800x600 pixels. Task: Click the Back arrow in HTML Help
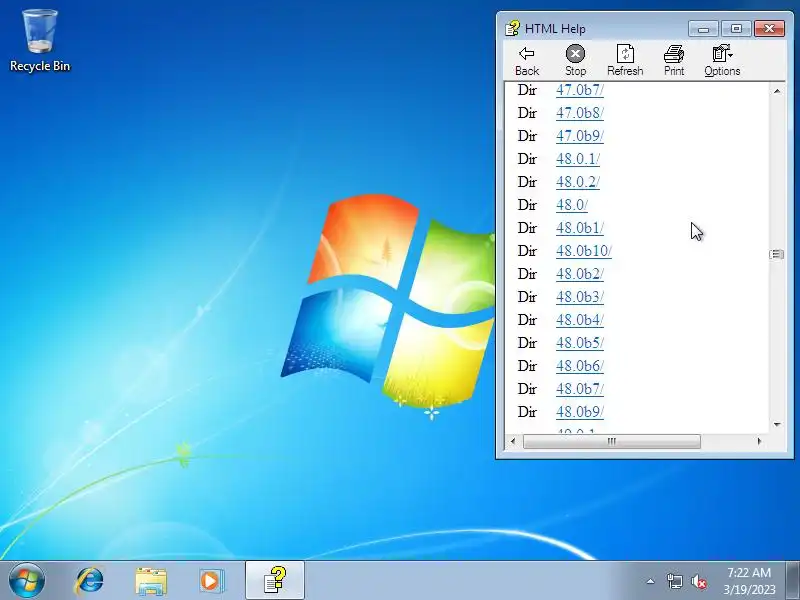[527, 61]
